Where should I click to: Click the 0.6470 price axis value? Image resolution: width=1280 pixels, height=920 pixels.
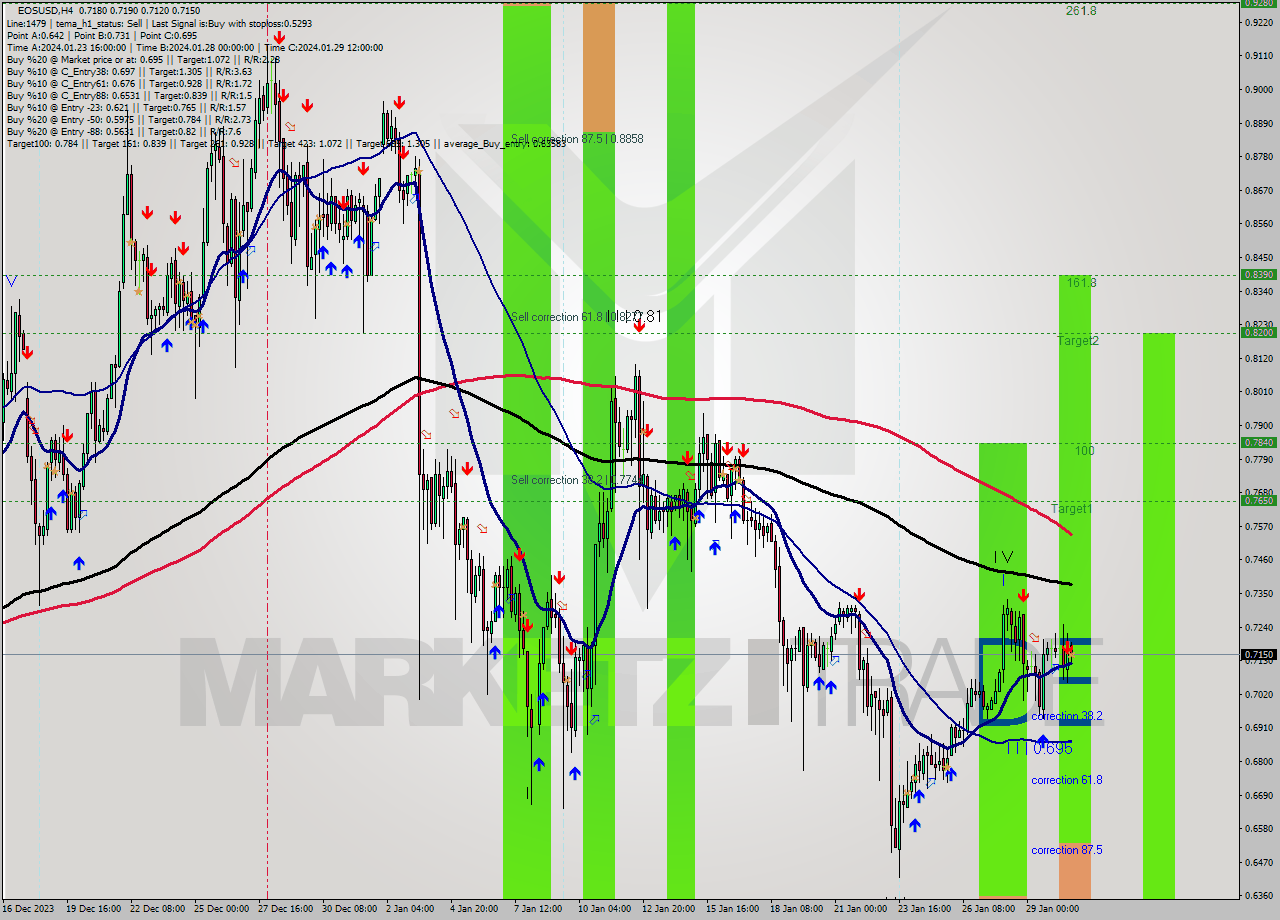click(1257, 862)
